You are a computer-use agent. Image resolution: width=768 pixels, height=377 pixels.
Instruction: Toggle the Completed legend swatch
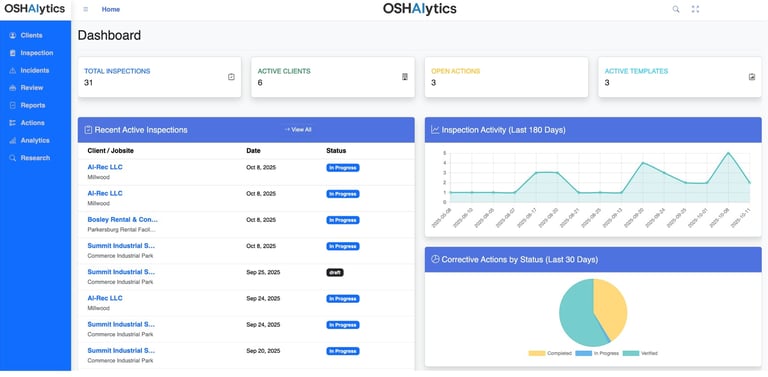point(537,353)
